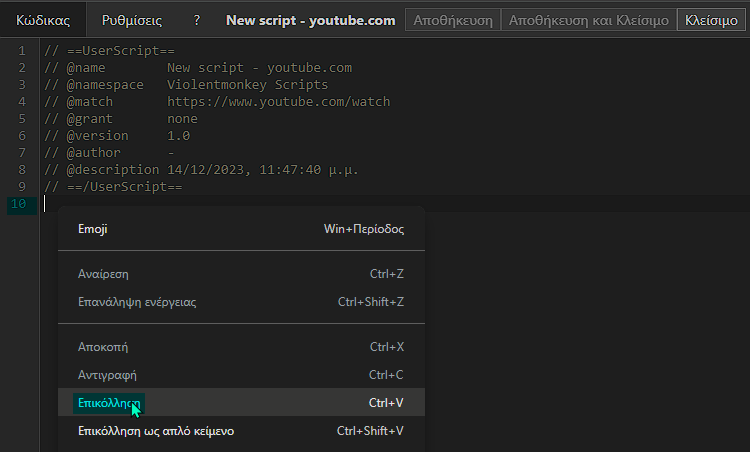Click line number 10 in the gutter
Screen dimensions: 750x452
click(18, 204)
